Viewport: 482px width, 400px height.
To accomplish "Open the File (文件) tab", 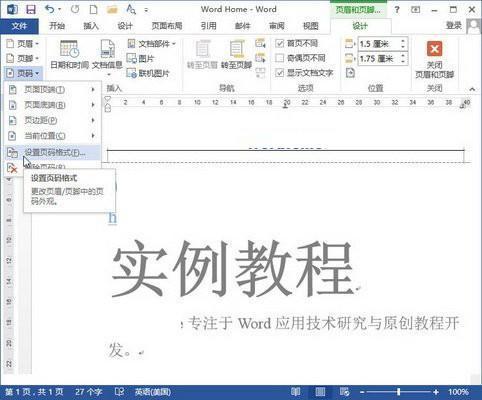I will point(19,26).
